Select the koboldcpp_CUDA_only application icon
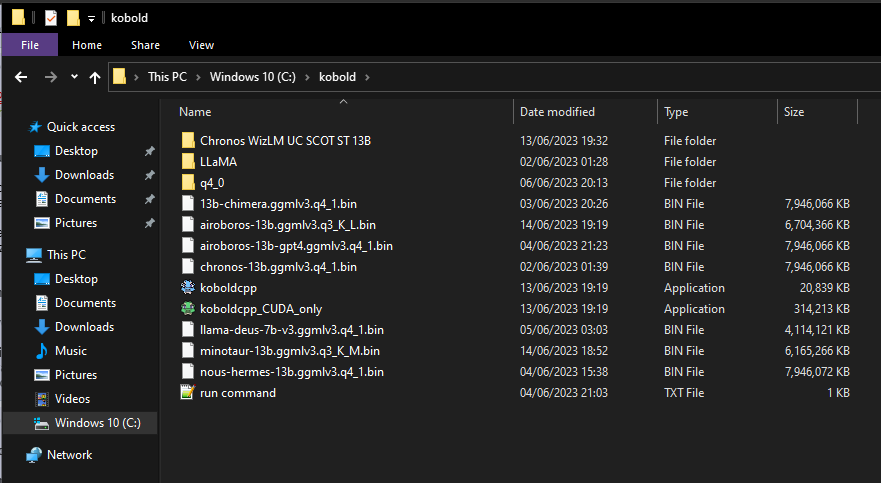The height and width of the screenshot is (483, 881). 188,309
